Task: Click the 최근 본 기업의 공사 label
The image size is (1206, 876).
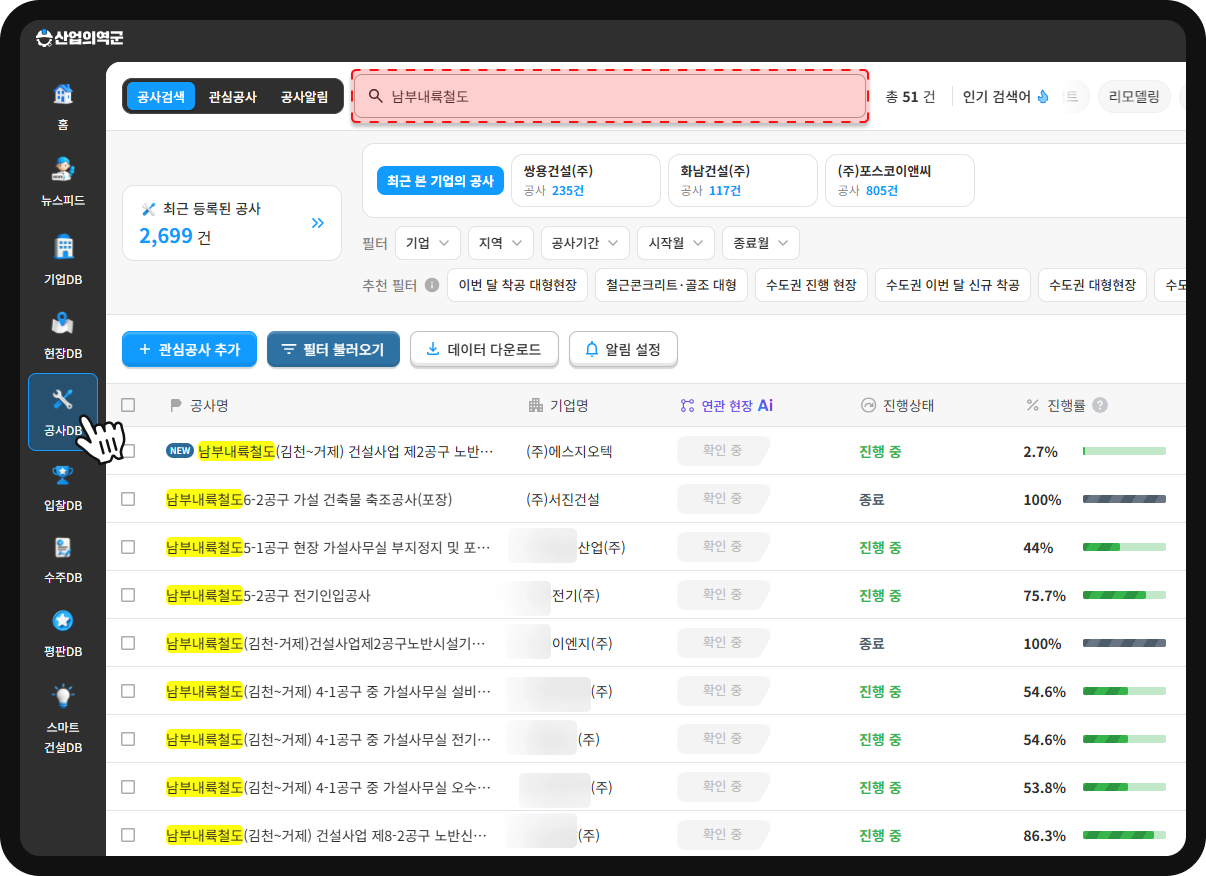Action: click(x=440, y=180)
